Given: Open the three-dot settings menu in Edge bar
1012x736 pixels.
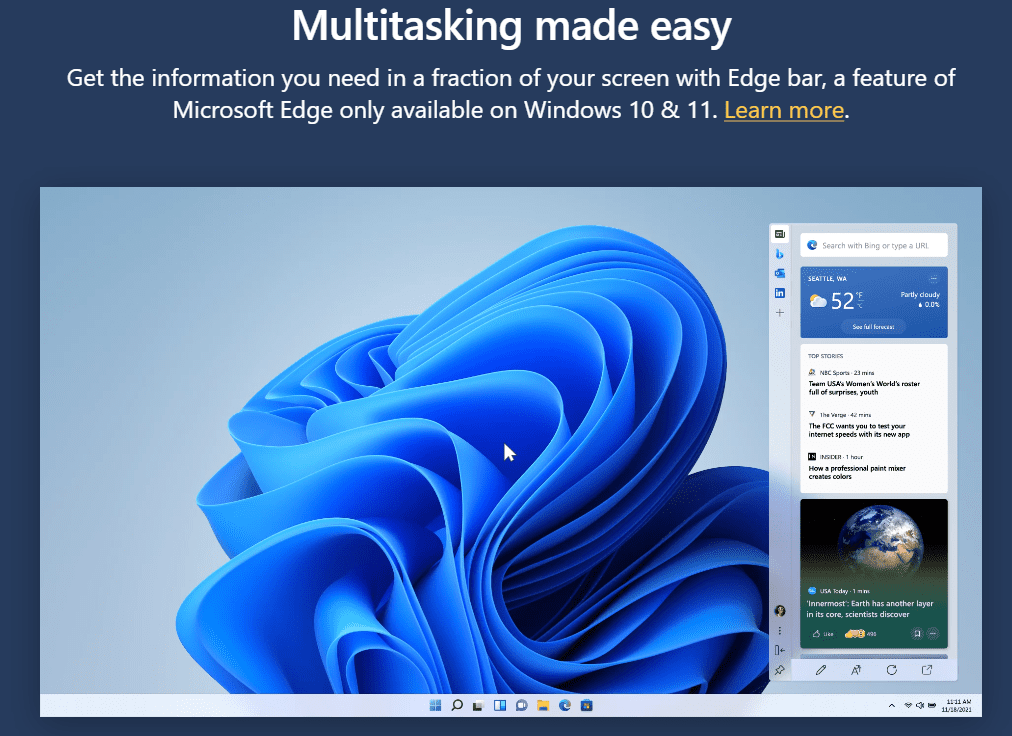Looking at the screenshot, I should [780, 631].
